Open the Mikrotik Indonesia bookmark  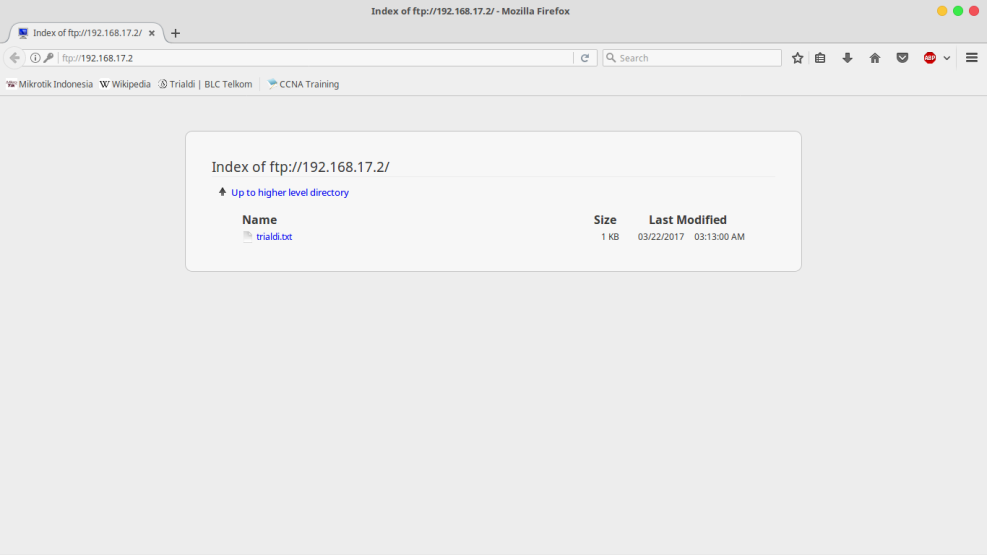50,84
